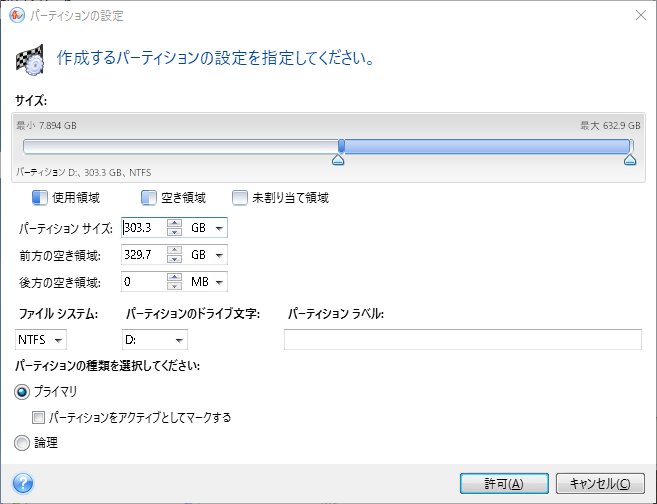Viewport: 657px width, 504px height.
Task: Open the パーティション サイズ unit dropdown
Action: pos(219,228)
